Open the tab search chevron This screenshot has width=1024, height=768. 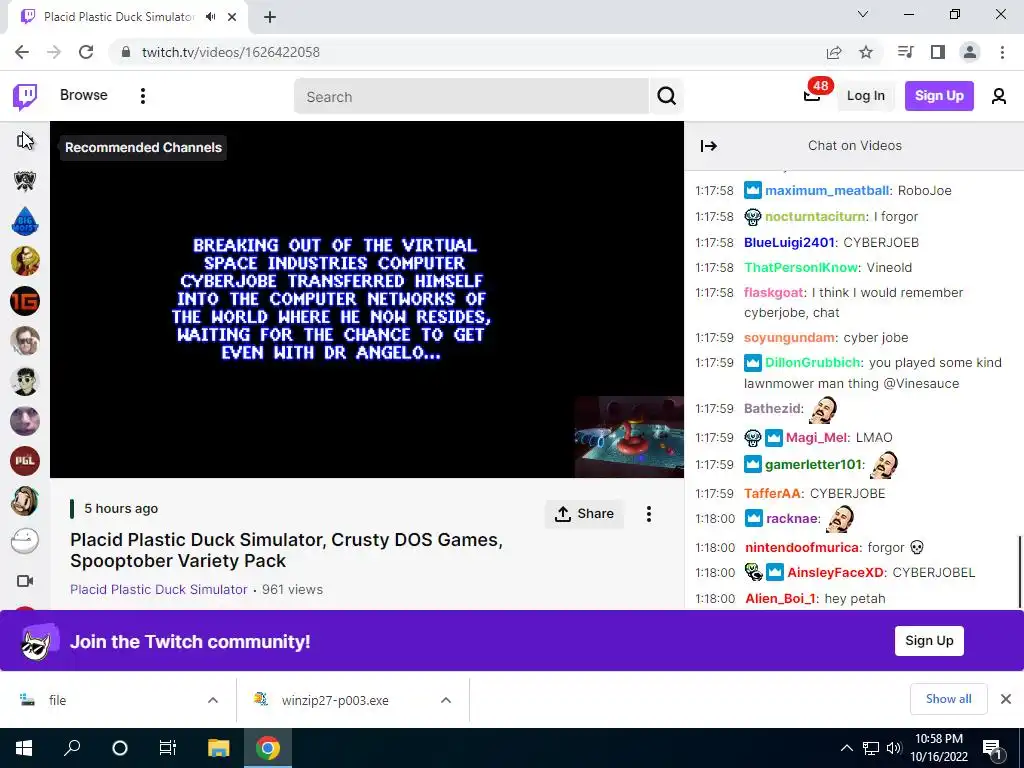pos(863,14)
